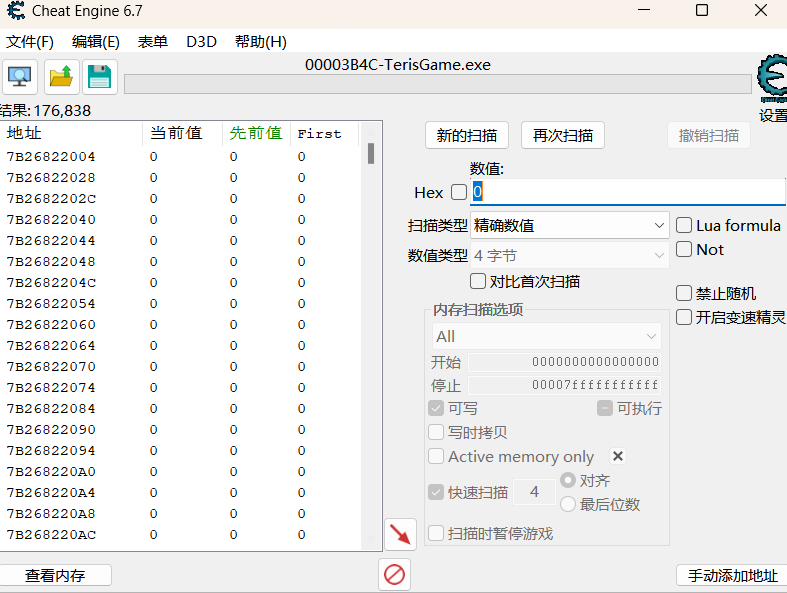This screenshot has height=593, width=787.
Task: Click the 数值 input field
Action: click(630, 192)
